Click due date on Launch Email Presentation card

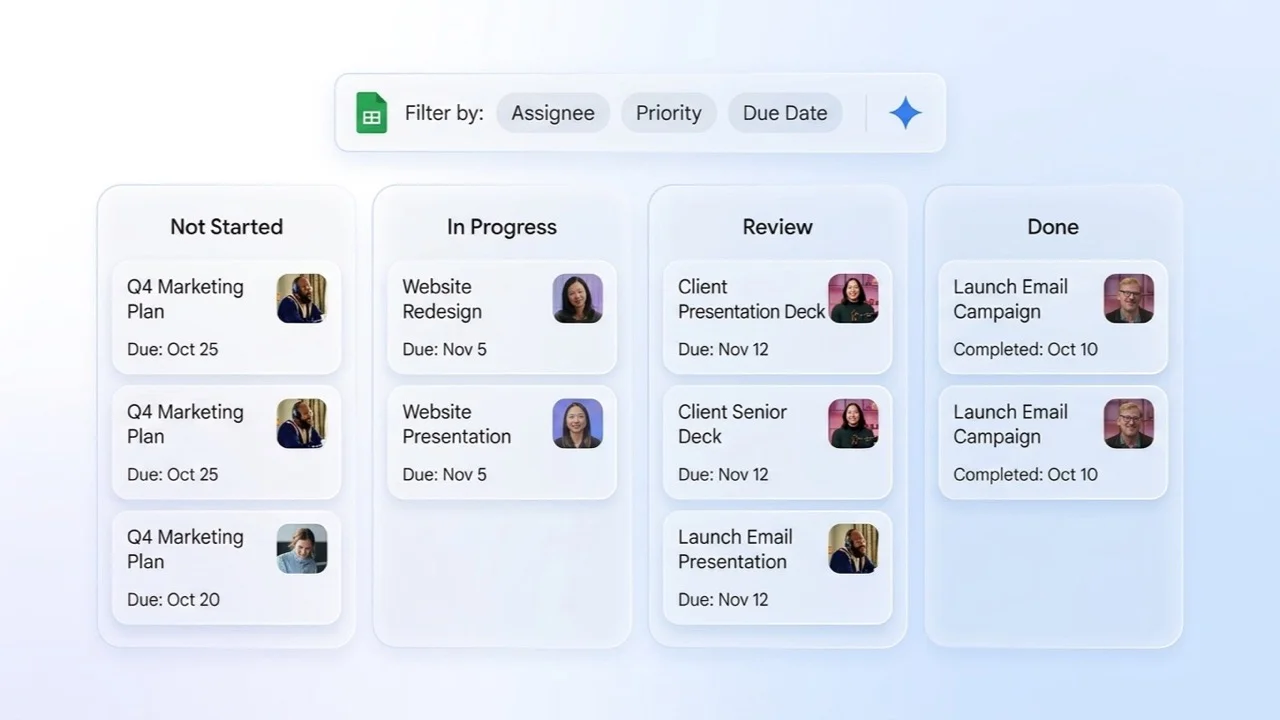coord(723,600)
